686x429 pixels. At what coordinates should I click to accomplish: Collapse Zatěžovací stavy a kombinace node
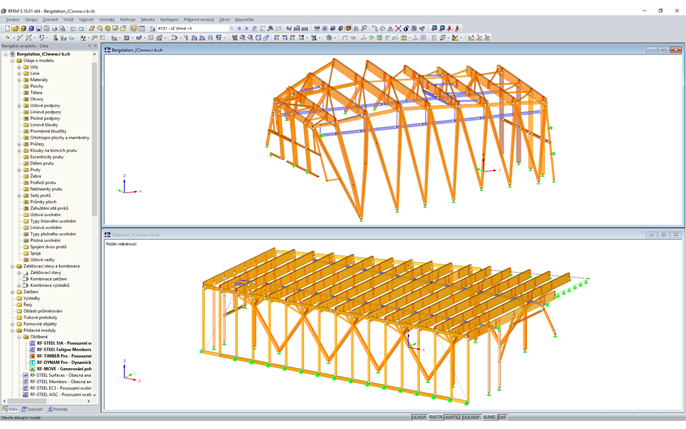tap(13, 266)
